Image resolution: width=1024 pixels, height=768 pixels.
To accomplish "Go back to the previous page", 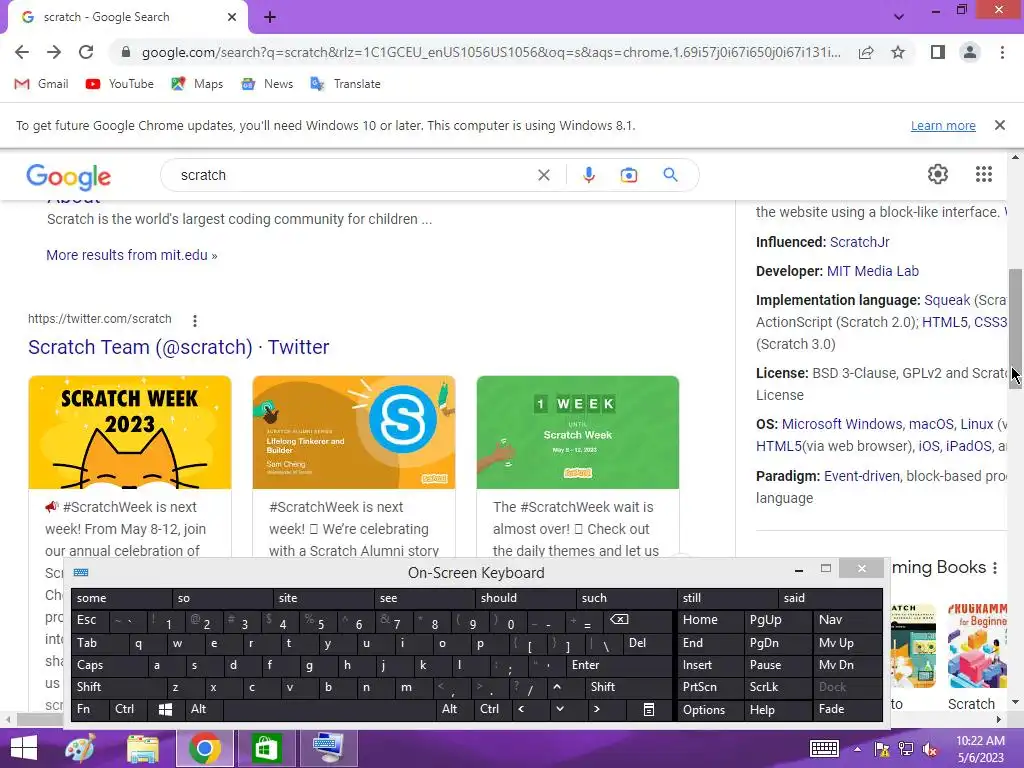I will pyautogui.click(x=22, y=52).
